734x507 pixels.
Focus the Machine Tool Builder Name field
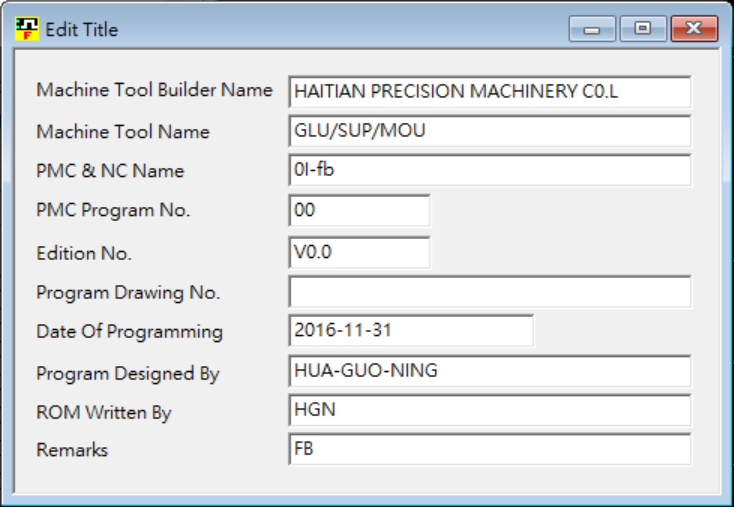[490, 91]
